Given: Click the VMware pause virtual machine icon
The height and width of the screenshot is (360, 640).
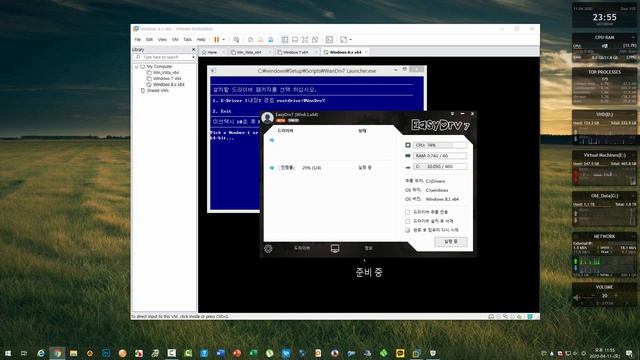Looking at the screenshot, I should click(216, 40).
